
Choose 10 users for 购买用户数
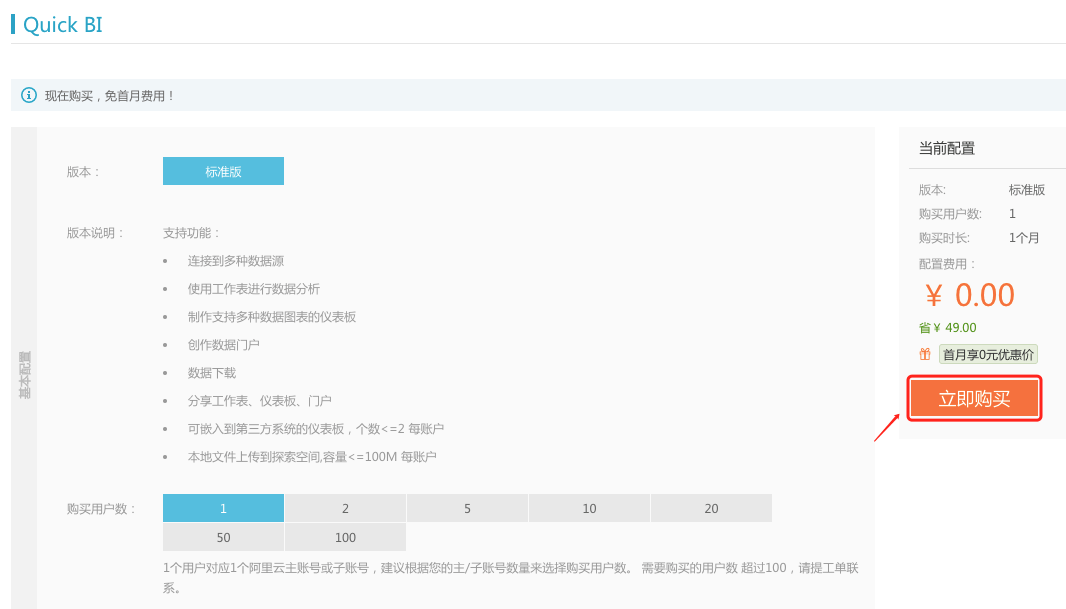589,508
